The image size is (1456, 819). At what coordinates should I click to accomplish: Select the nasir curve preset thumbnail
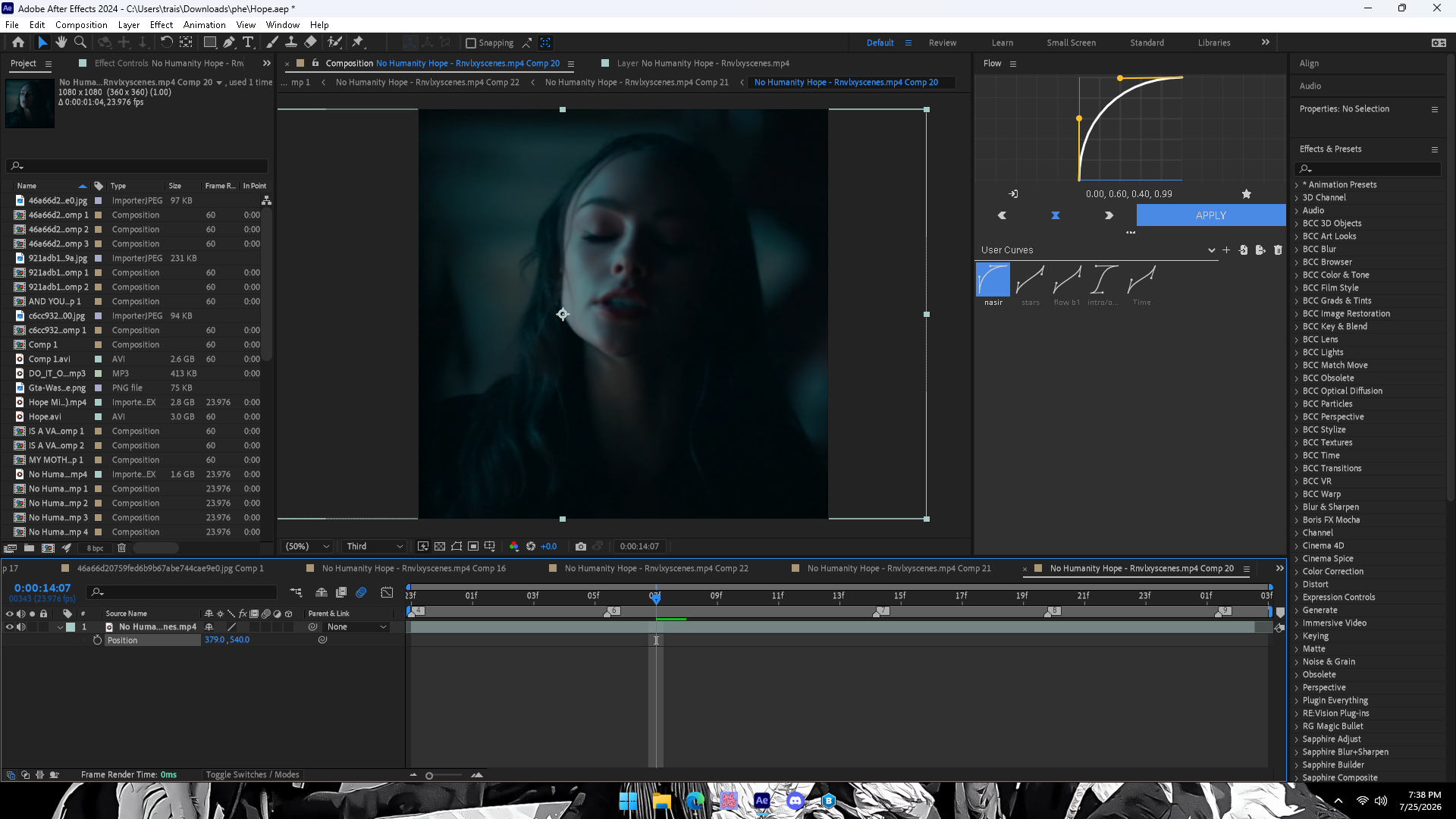993,280
